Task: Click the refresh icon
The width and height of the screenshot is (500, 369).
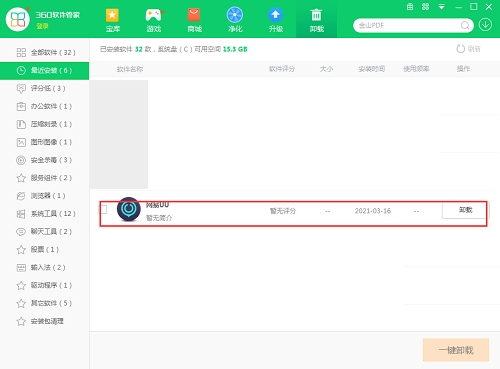Action: 461,49
